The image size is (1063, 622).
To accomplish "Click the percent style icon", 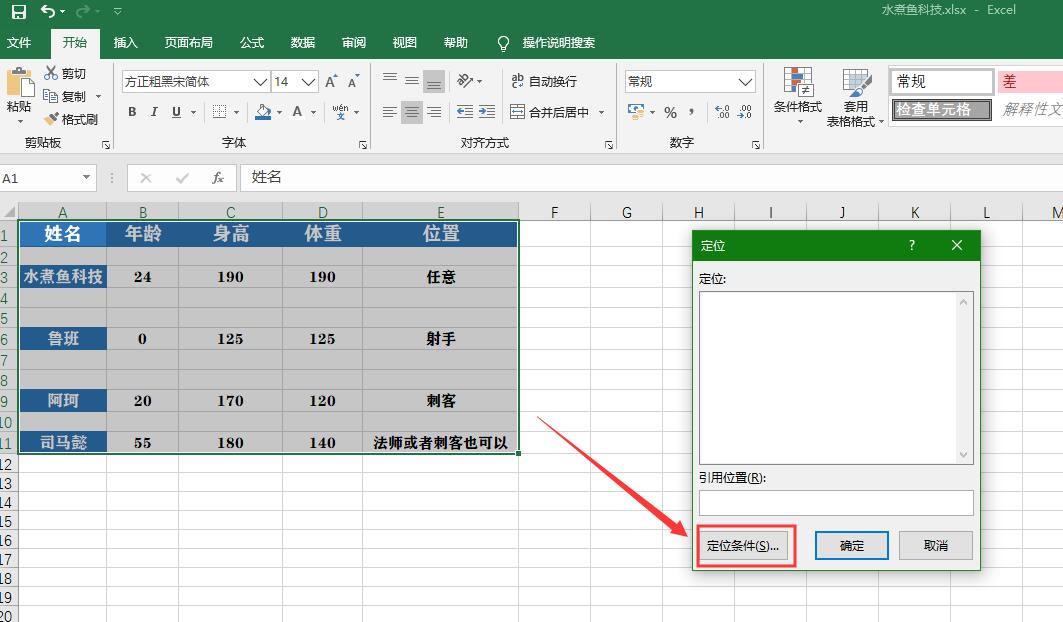I will (x=670, y=112).
